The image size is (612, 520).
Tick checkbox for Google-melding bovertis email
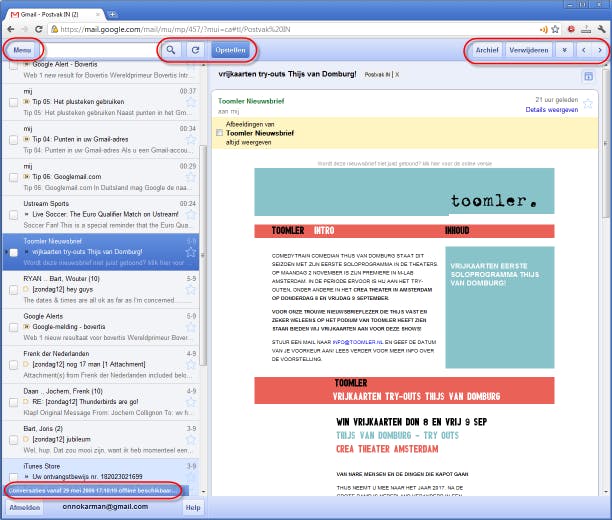pos(13,327)
